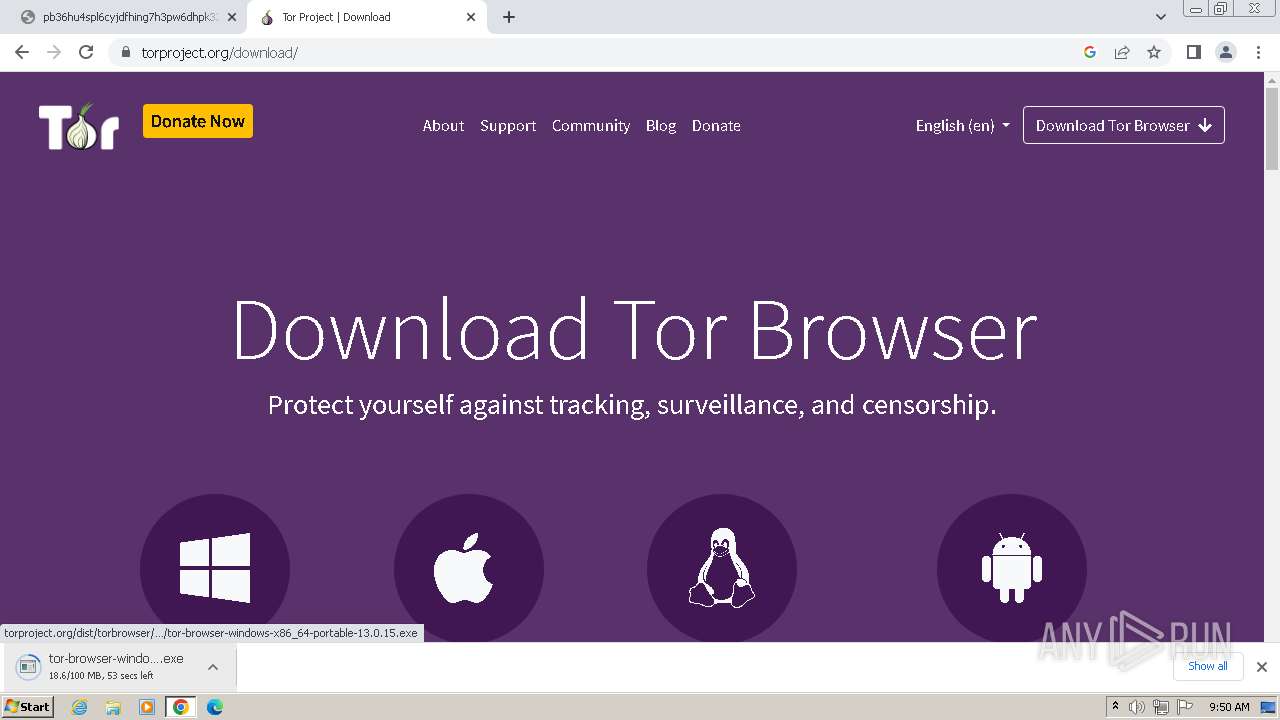The image size is (1280, 720).
Task: Select the Linux penguin download icon
Action: [x=722, y=568]
